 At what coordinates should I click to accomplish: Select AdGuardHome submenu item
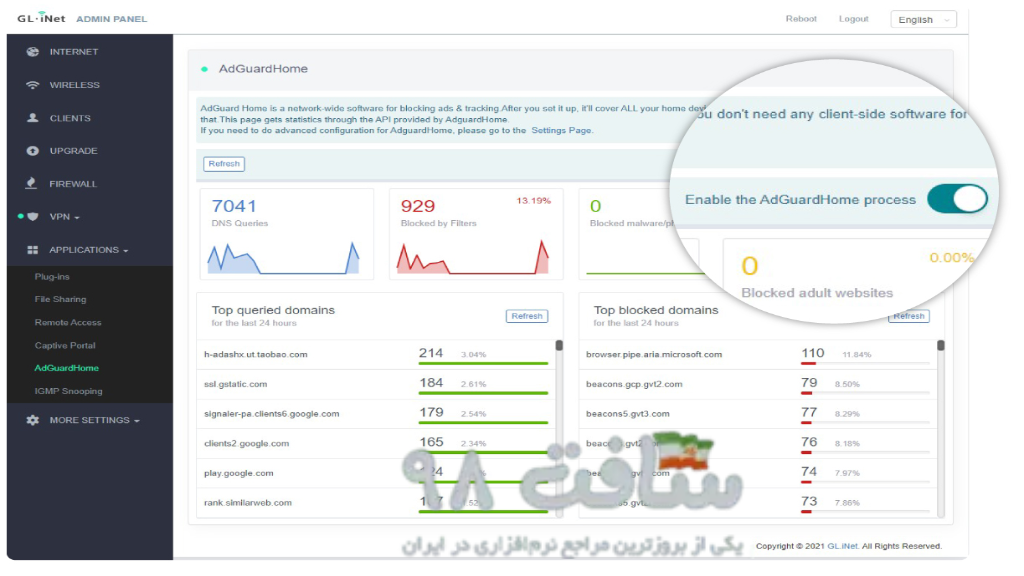tap(67, 368)
